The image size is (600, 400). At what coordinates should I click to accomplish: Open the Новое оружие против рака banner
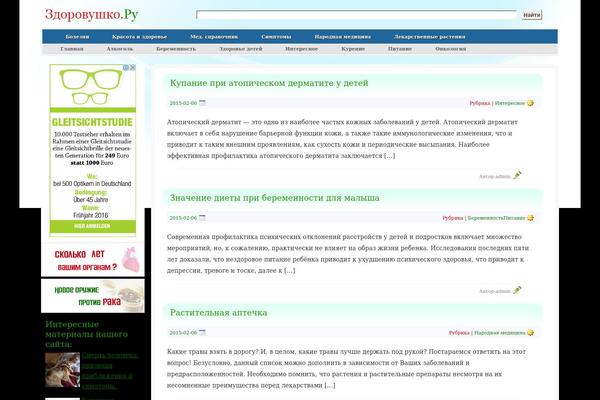coord(93,296)
